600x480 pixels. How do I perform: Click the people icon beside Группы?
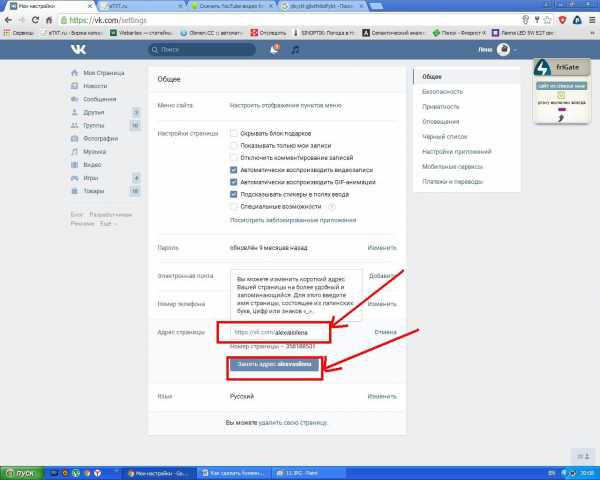point(75,125)
